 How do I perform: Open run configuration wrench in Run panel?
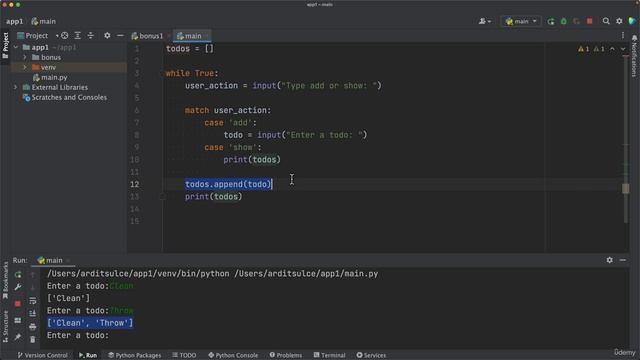(18, 287)
